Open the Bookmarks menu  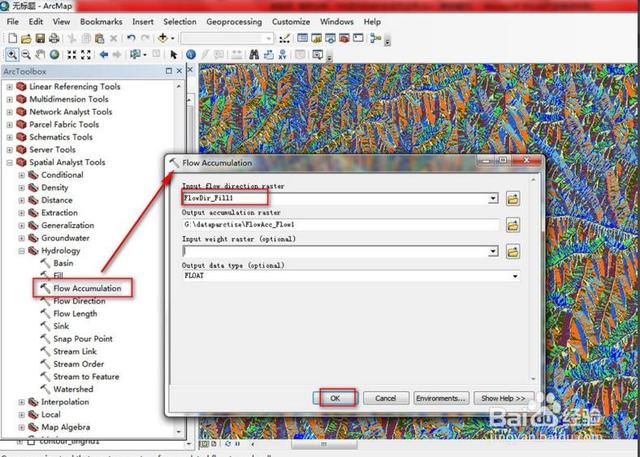pyautogui.click(x=101, y=22)
